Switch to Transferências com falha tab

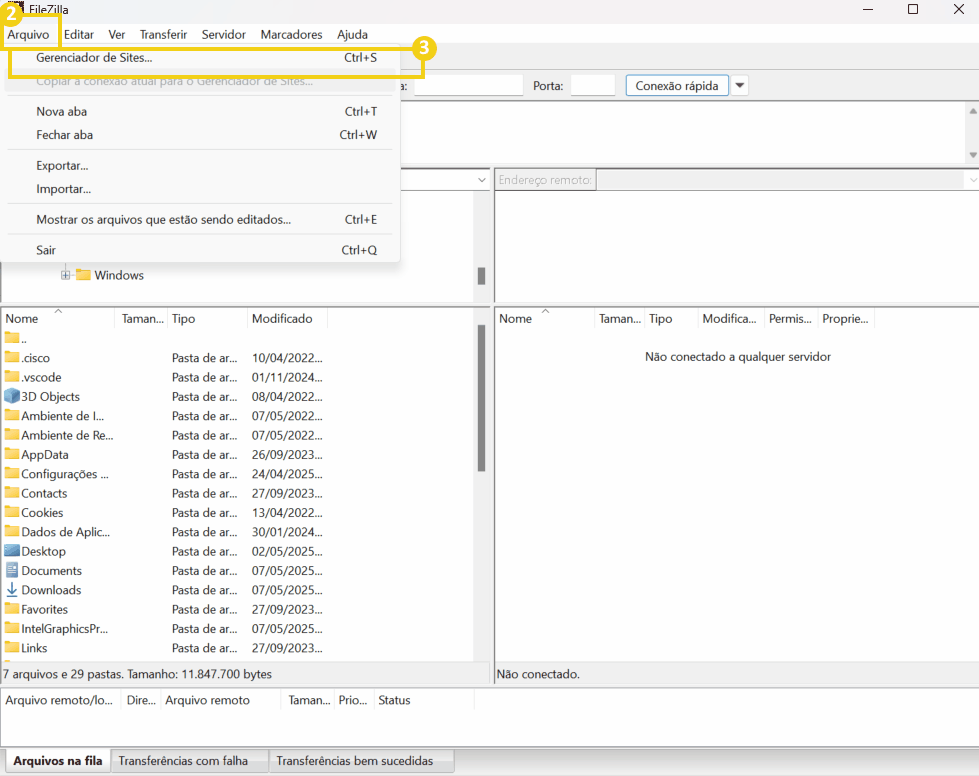click(190, 760)
